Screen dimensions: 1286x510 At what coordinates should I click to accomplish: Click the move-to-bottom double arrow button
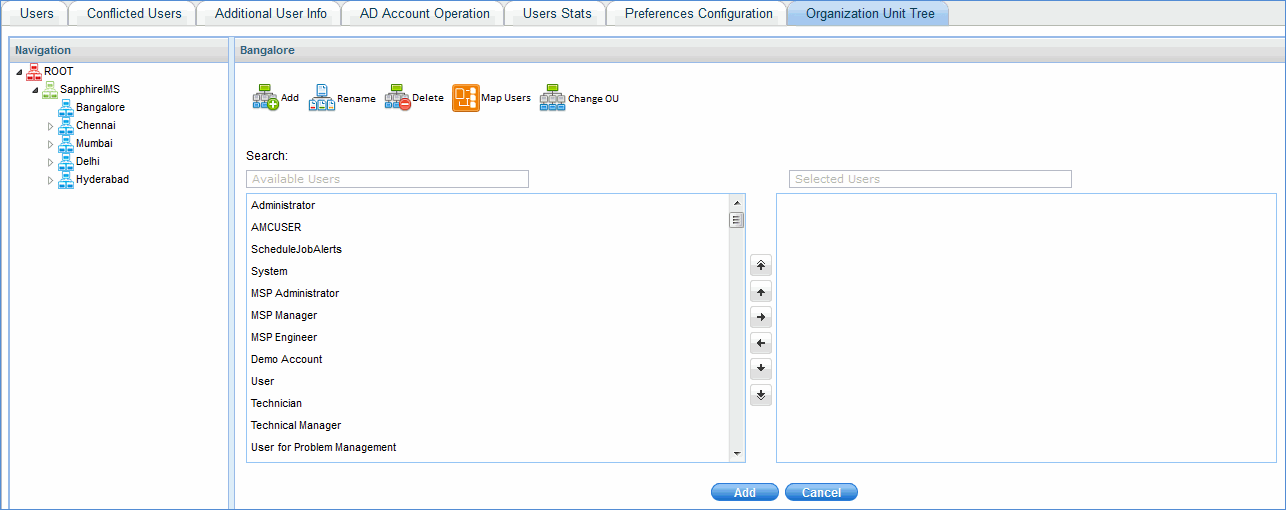pos(761,395)
